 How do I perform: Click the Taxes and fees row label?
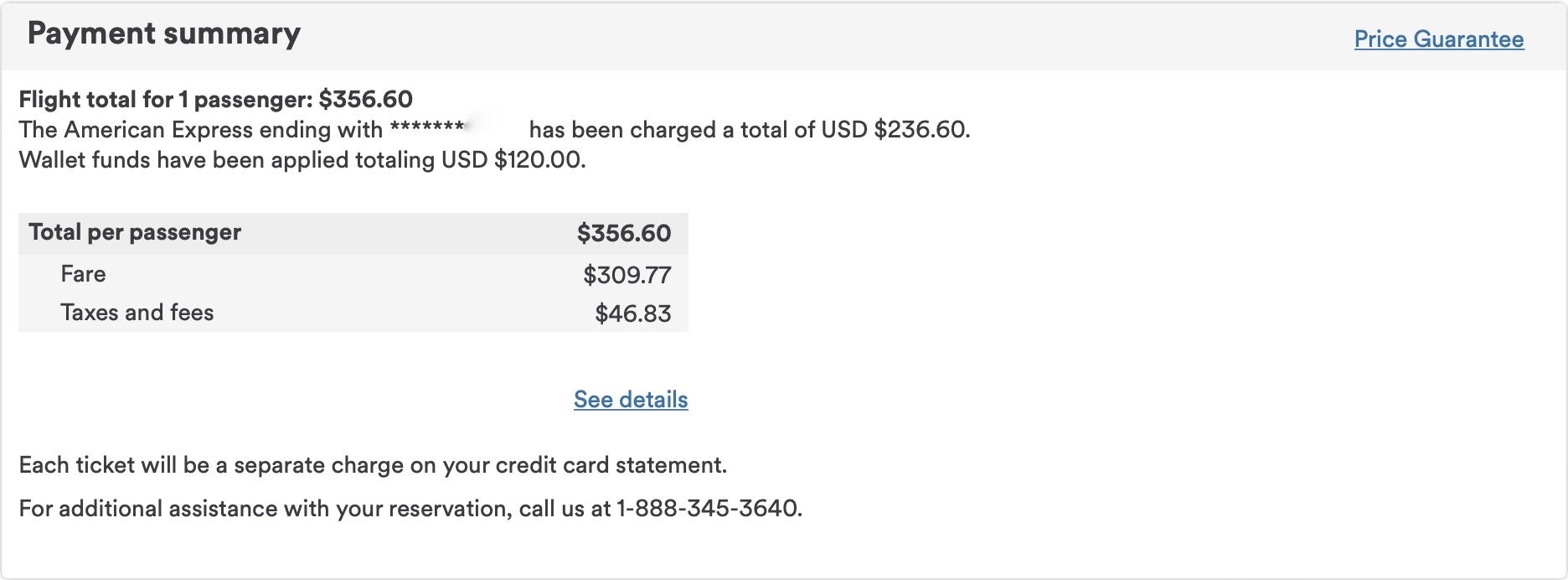point(137,313)
